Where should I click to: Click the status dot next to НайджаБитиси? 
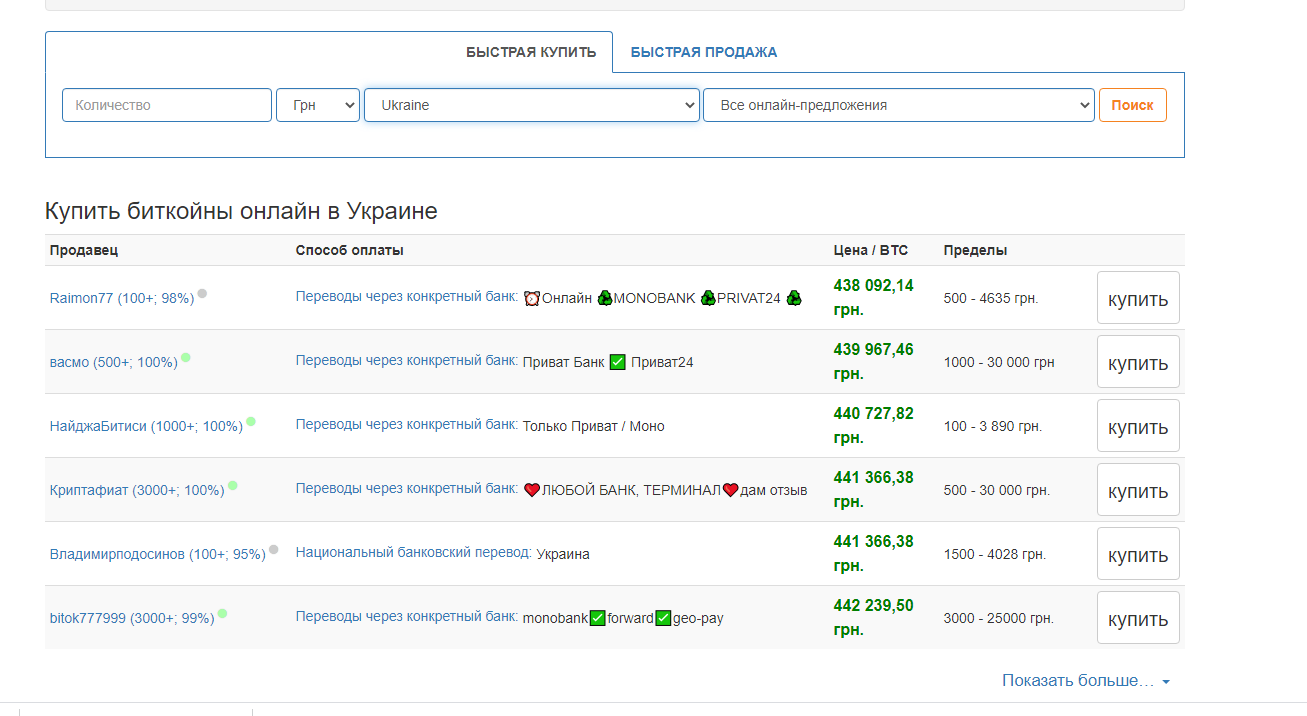[x=251, y=422]
